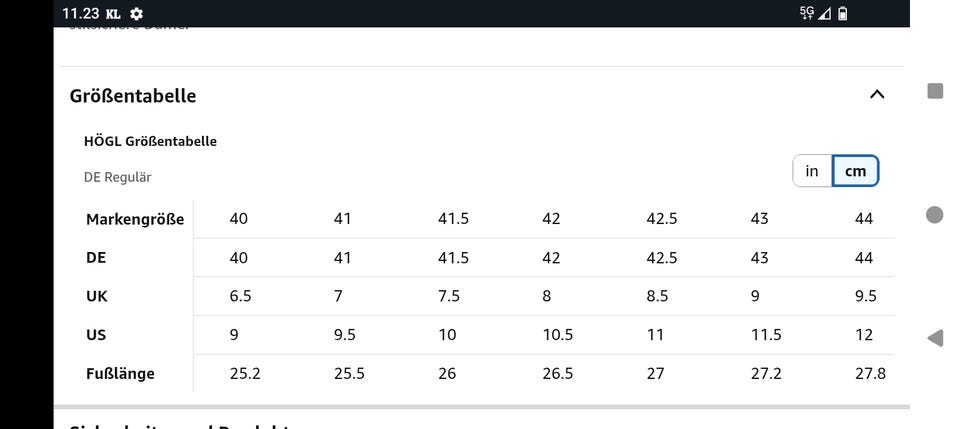Select the Markengröße row header
The height and width of the screenshot is (429, 960).
[135, 220]
